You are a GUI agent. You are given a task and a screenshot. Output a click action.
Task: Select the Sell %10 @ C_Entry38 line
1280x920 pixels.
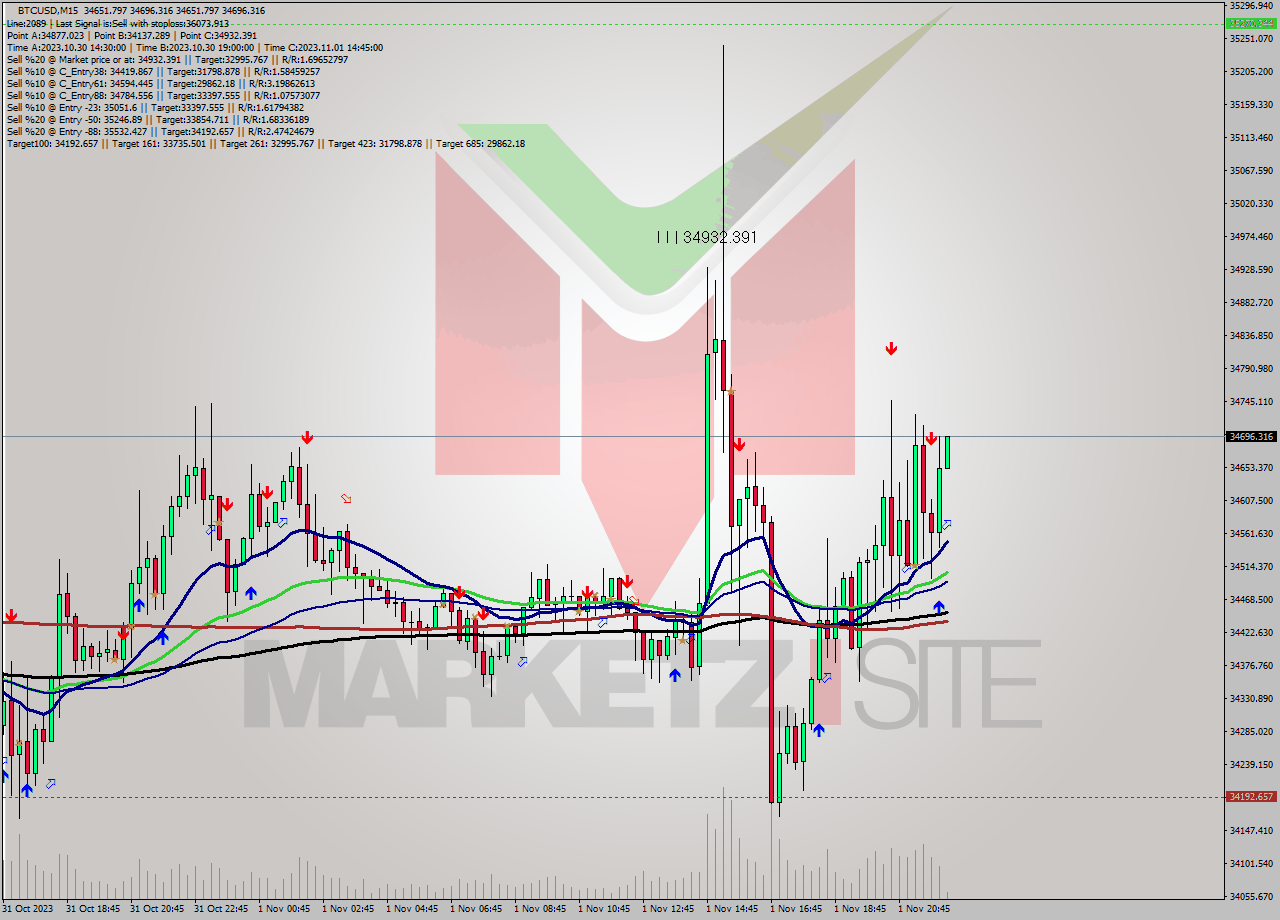tap(163, 71)
